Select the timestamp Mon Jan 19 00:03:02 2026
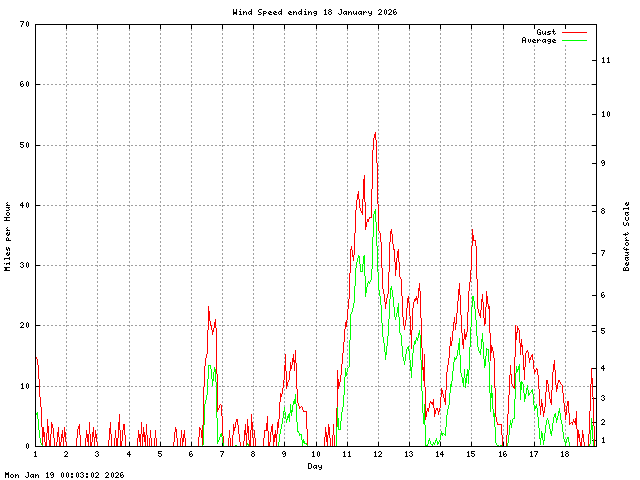640x480 pixels. point(64,475)
